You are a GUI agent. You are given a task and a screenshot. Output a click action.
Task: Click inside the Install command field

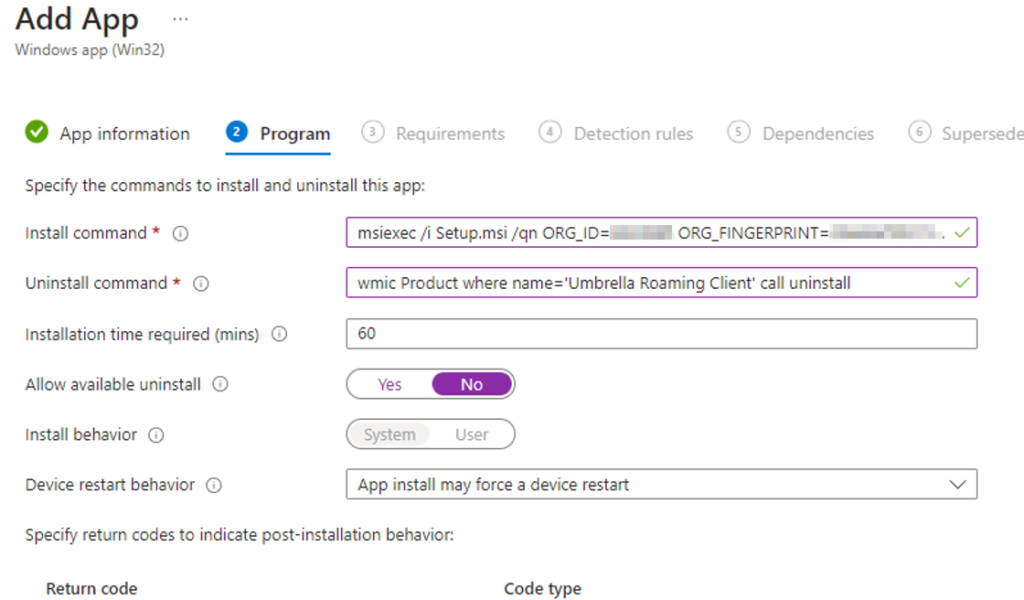(650, 233)
